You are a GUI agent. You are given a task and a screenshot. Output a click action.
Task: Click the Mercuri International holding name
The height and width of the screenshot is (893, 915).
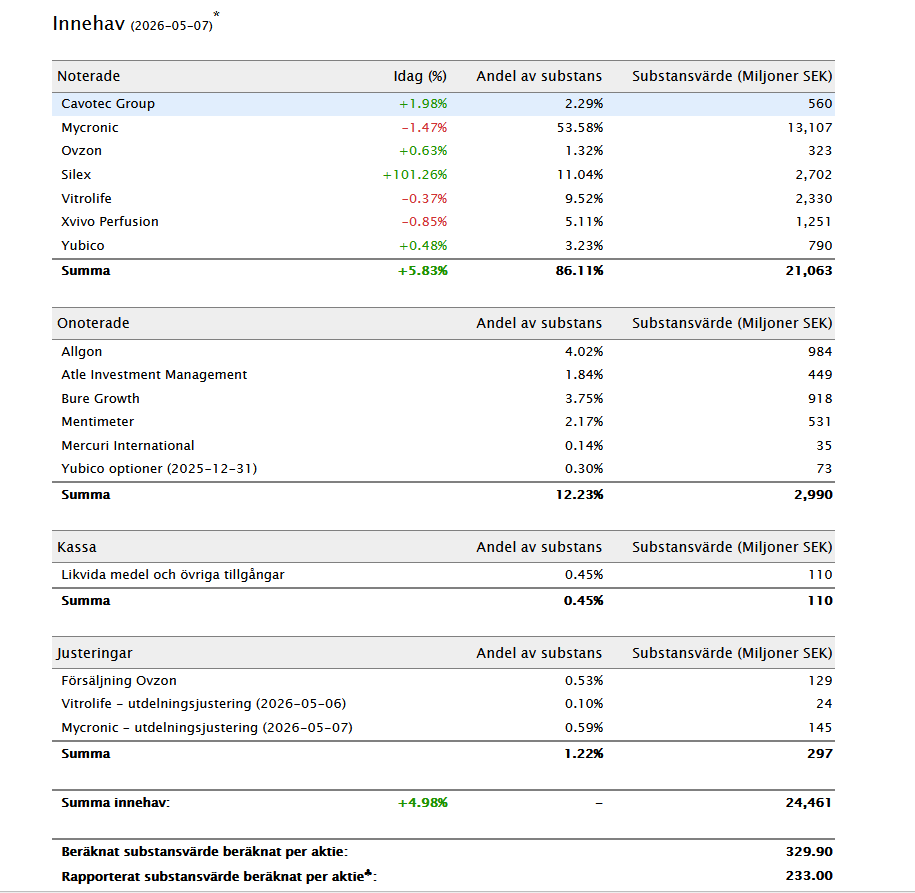point(128,446)
